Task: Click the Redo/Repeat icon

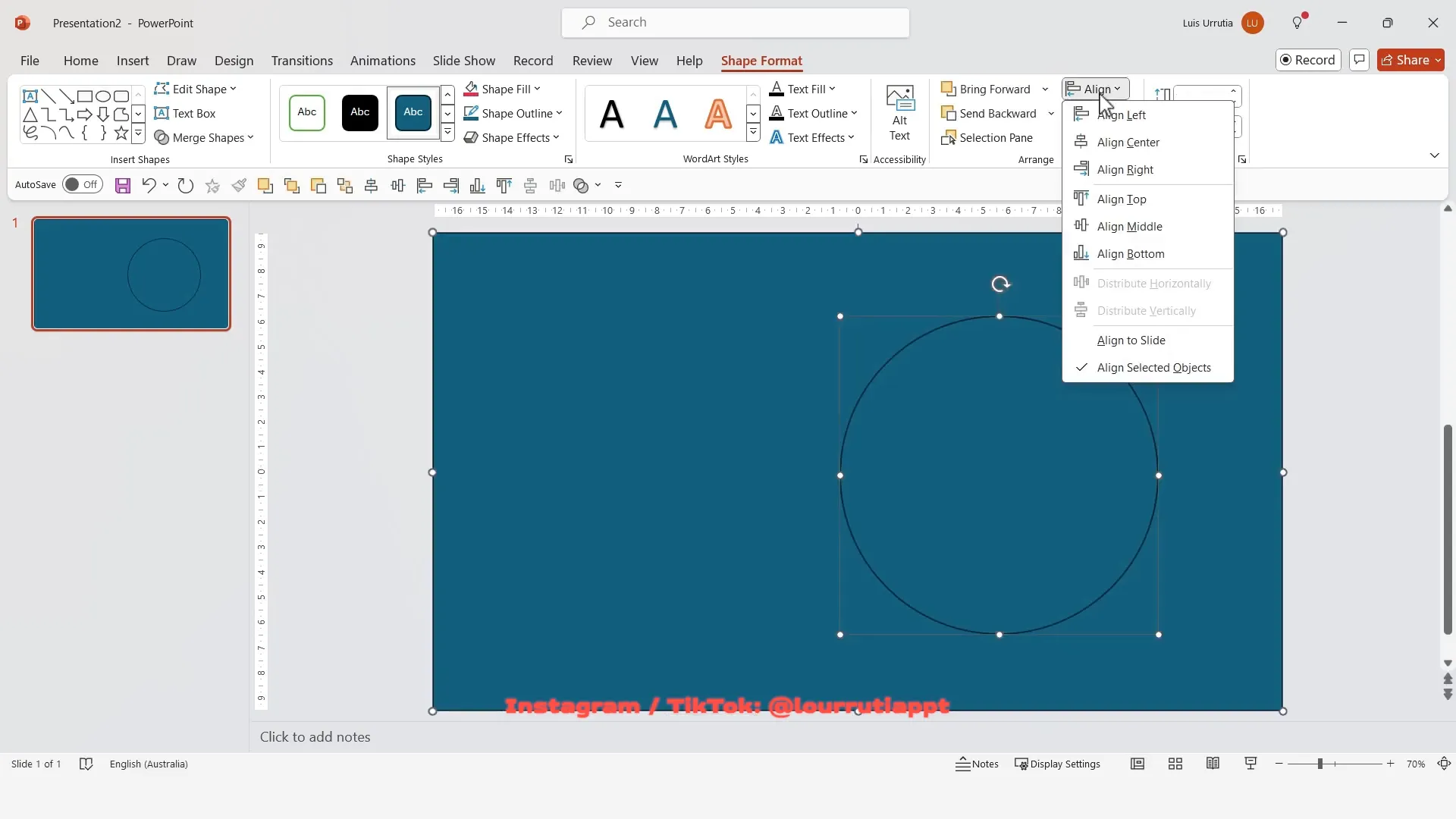Action: tap(186, 185)
